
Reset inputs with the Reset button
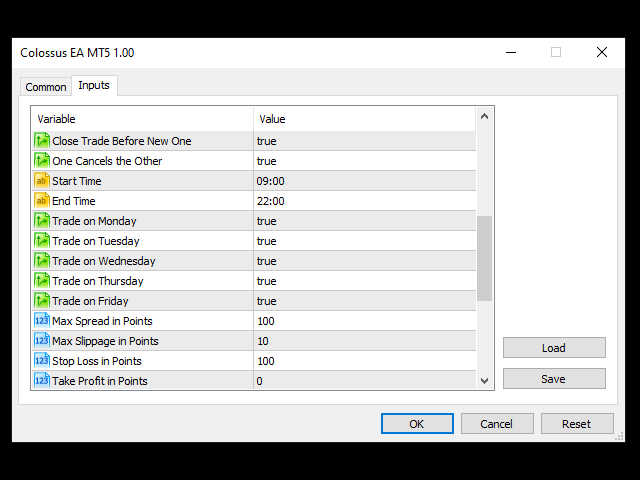pos(577,424)
